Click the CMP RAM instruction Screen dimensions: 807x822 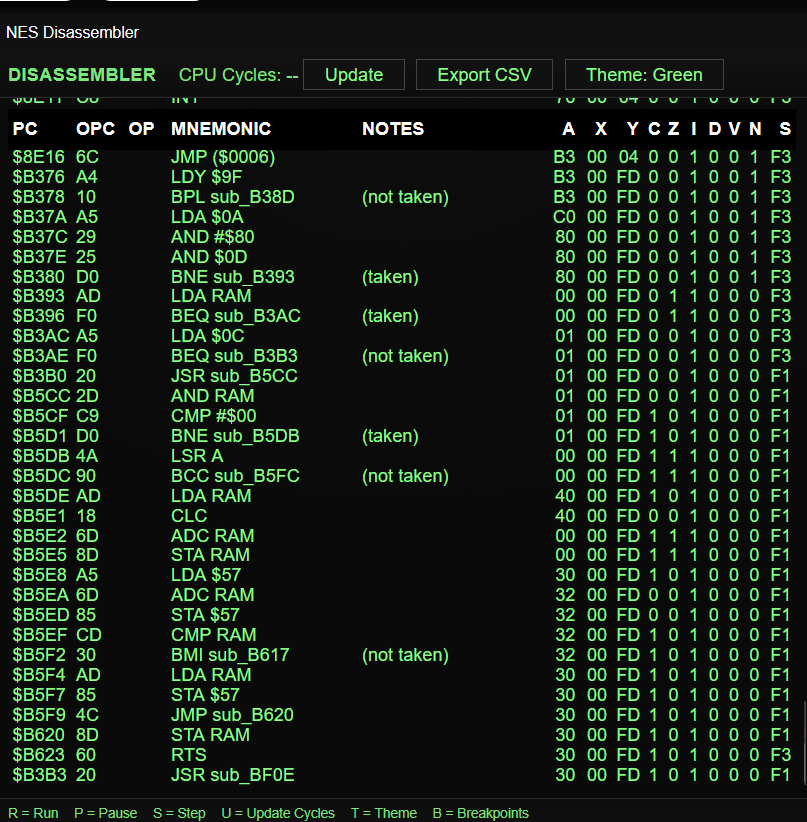(214, 635)
